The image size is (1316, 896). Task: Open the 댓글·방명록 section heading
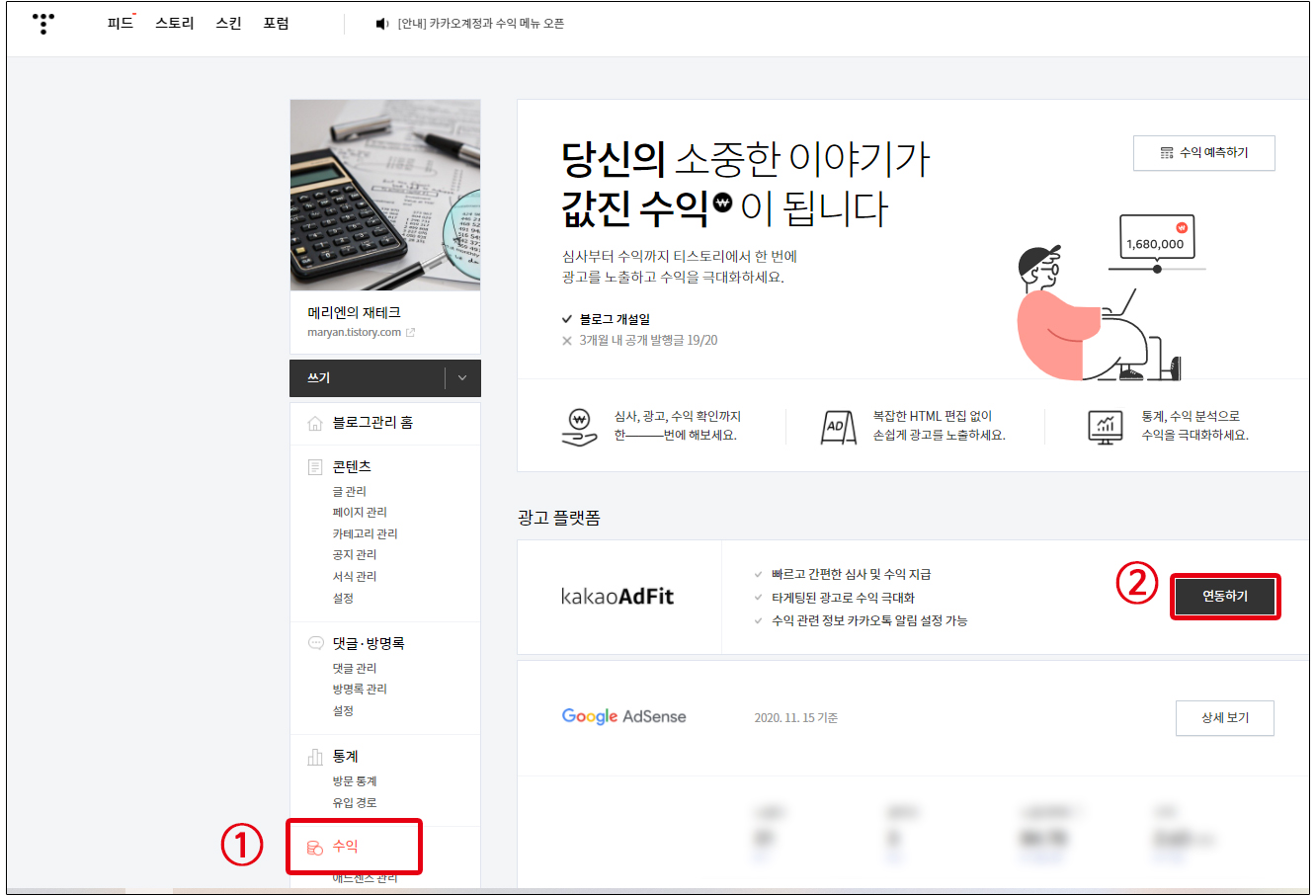coord(369,643)
